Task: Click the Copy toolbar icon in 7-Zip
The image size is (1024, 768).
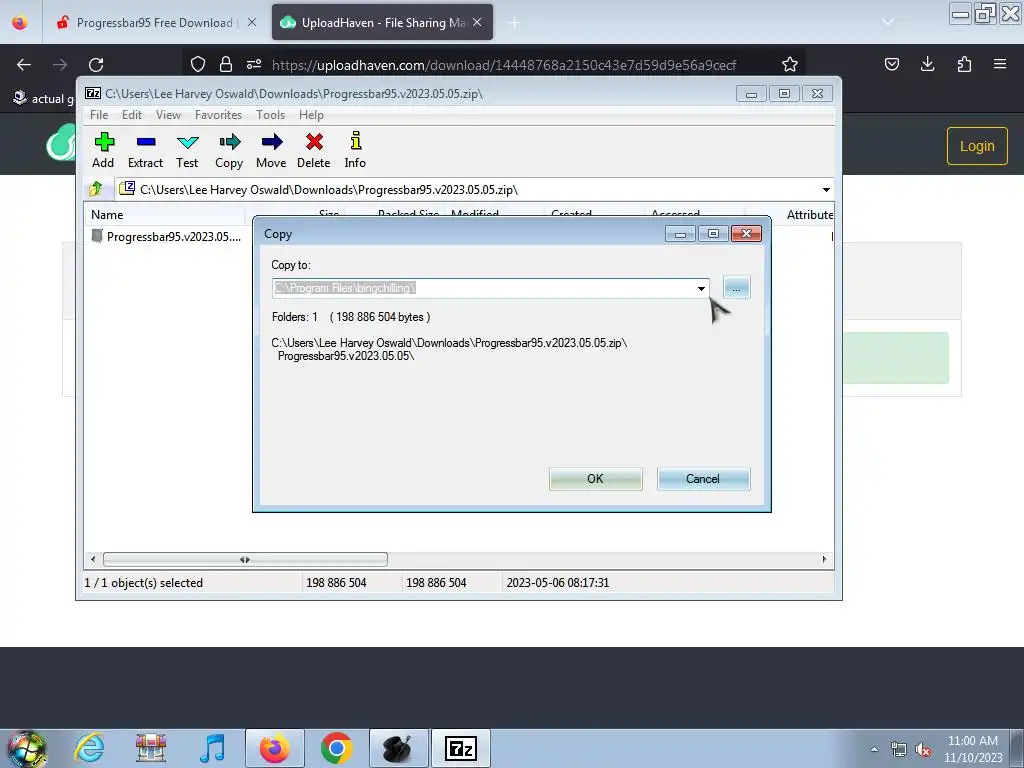Action: [x=229, y=150]
